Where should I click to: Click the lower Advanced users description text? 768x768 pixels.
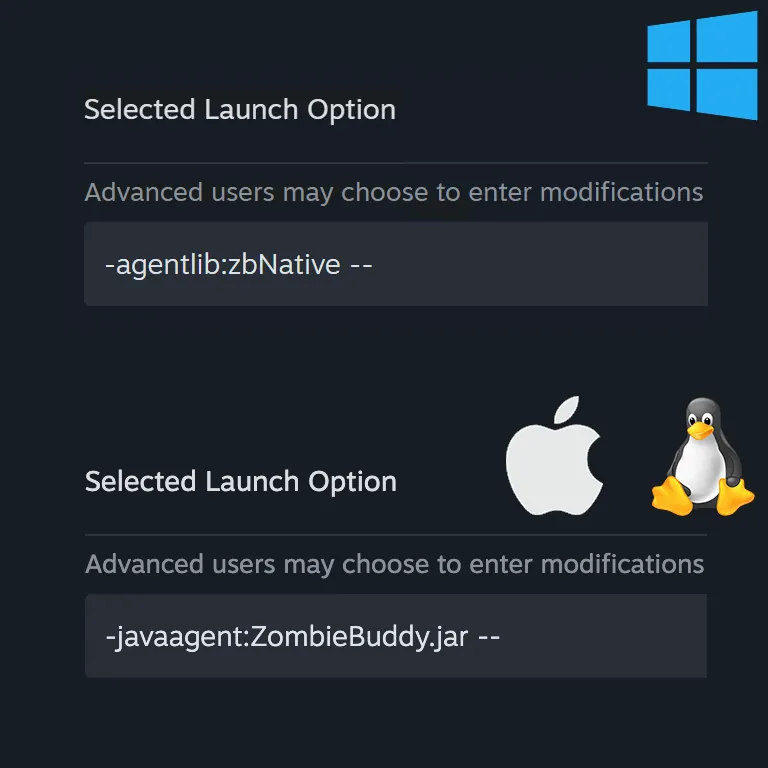click(395, 564)
